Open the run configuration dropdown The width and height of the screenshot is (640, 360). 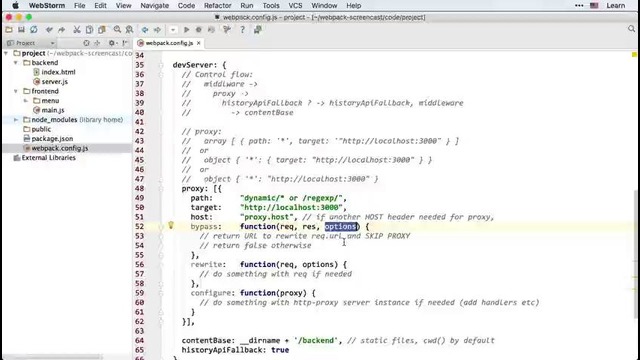click(x=173, y=30)
